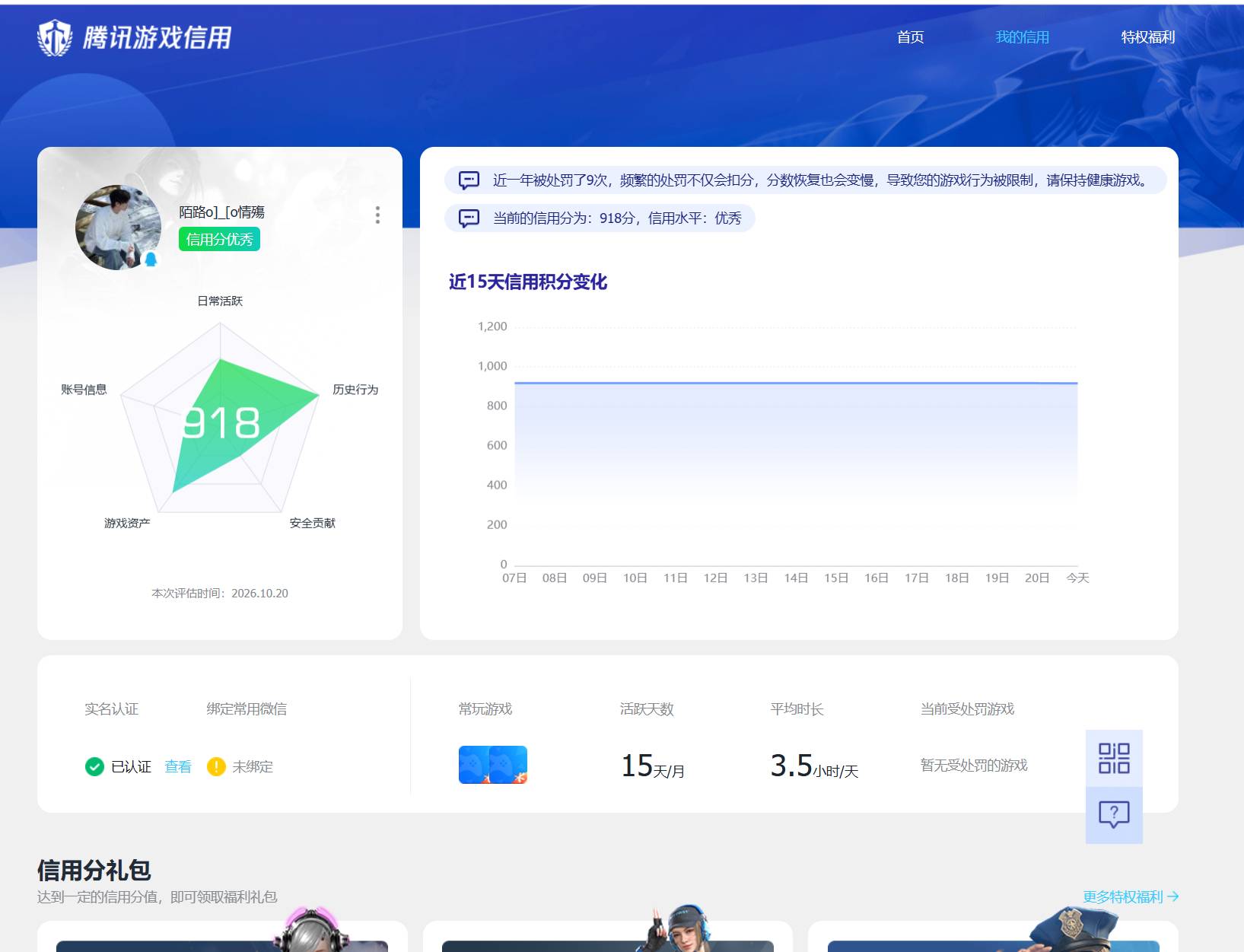Open the 更多特权福利 link
Viewport: 1244px width, 952px height.
point(1131,896)
